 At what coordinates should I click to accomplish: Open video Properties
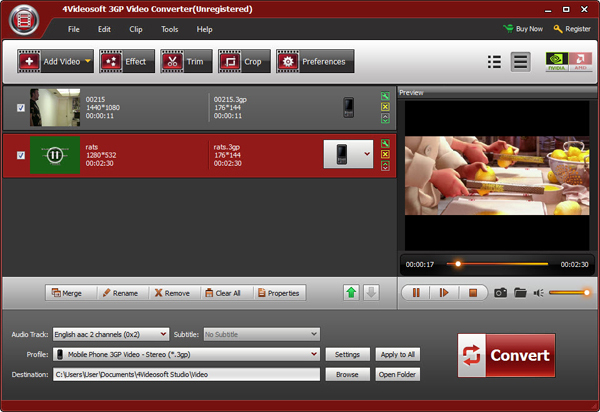coord(279,293)
